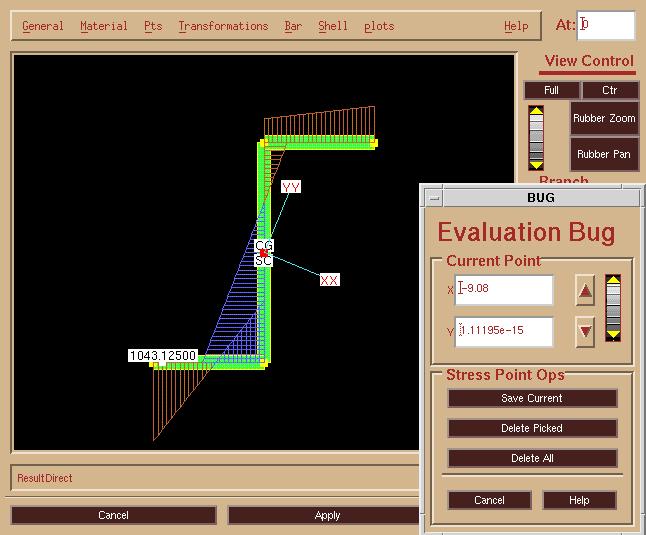Open the plots menu
Viewport: 646px width, 535px height.
click(379, 26)
